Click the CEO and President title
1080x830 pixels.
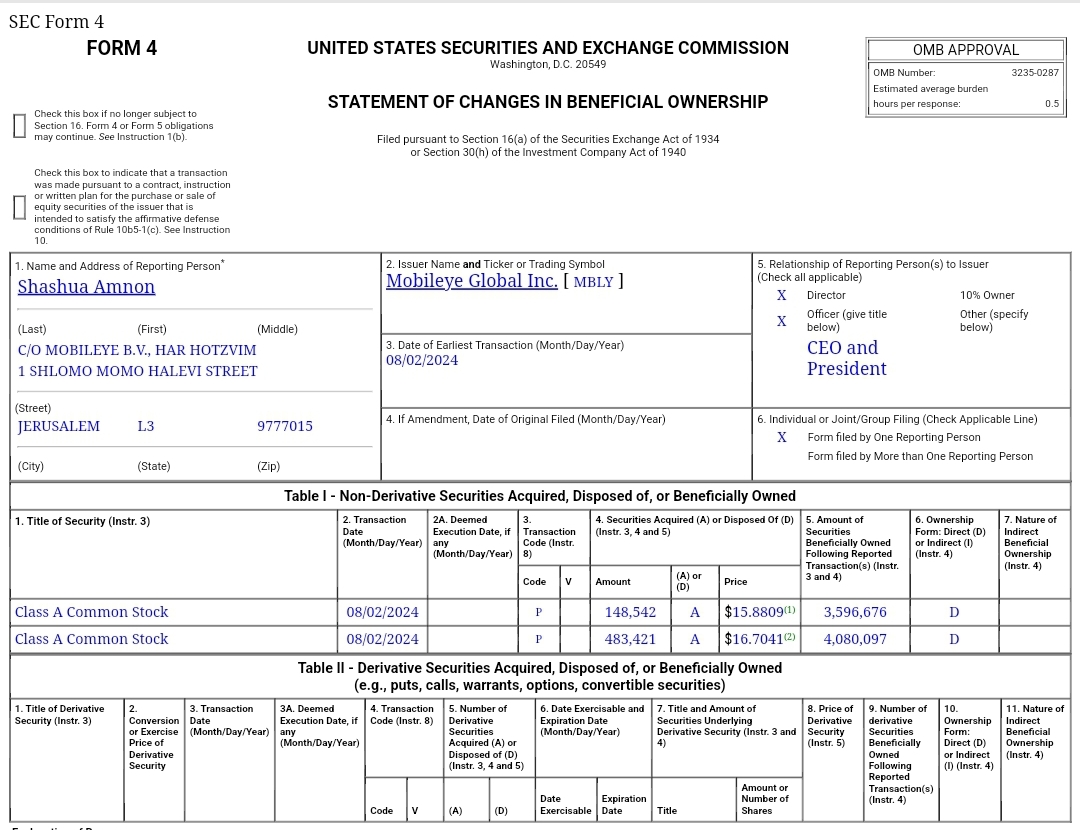pos(847,358)
